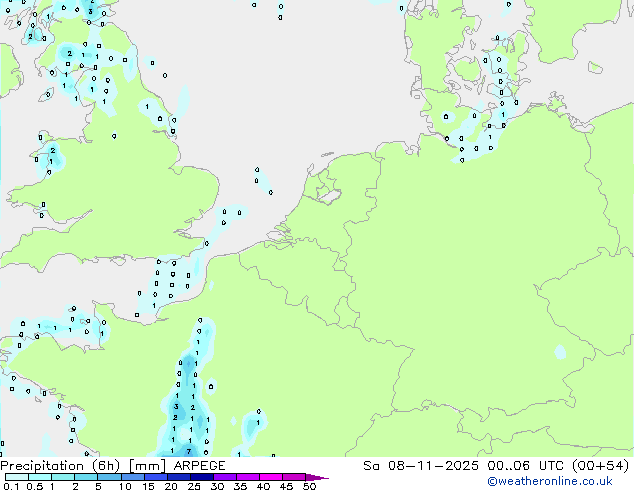This screenshot has height=490, width=634.
Task: Click the '30' legend scale value
Action: 217,486
